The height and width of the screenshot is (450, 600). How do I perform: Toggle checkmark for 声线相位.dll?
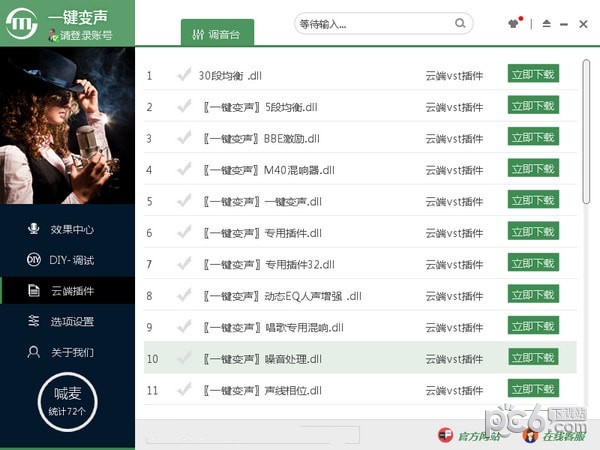(x=184, y=390)
